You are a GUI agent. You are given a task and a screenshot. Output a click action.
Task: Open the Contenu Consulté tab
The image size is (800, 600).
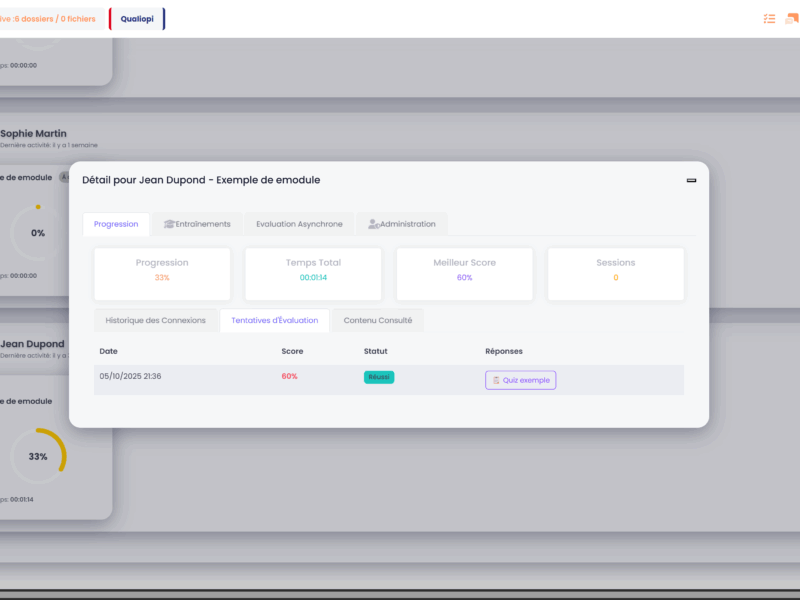coord(378,320)
